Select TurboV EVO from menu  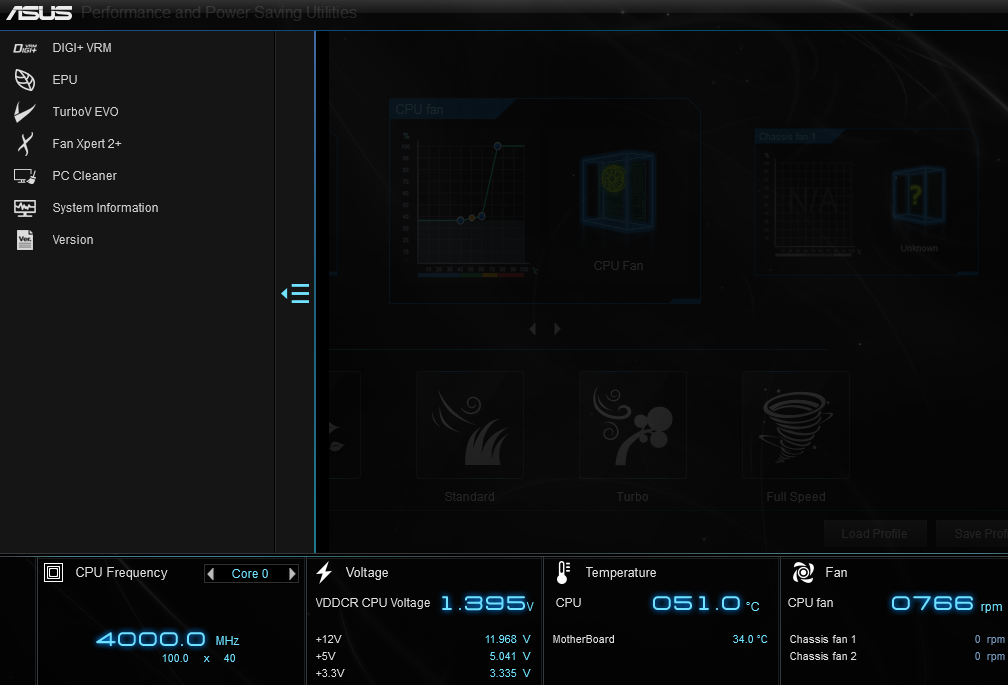[x=86, y=112]
